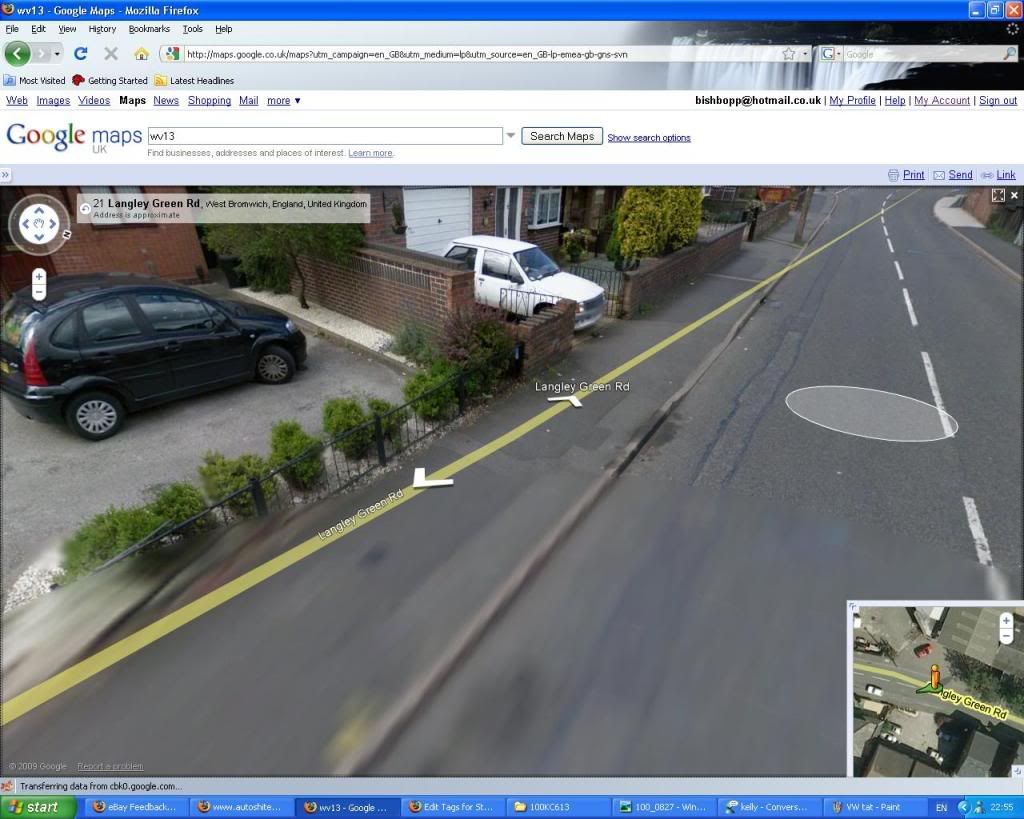Open the Google 'more' services dropdown
The image size is (1024, 819).
pyautogui.click(x=283, y=101)
